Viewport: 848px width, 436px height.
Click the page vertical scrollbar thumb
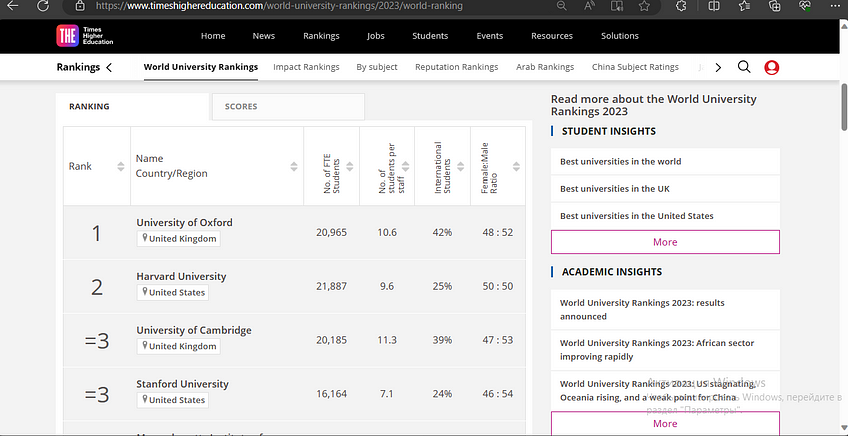click(844, 107)
